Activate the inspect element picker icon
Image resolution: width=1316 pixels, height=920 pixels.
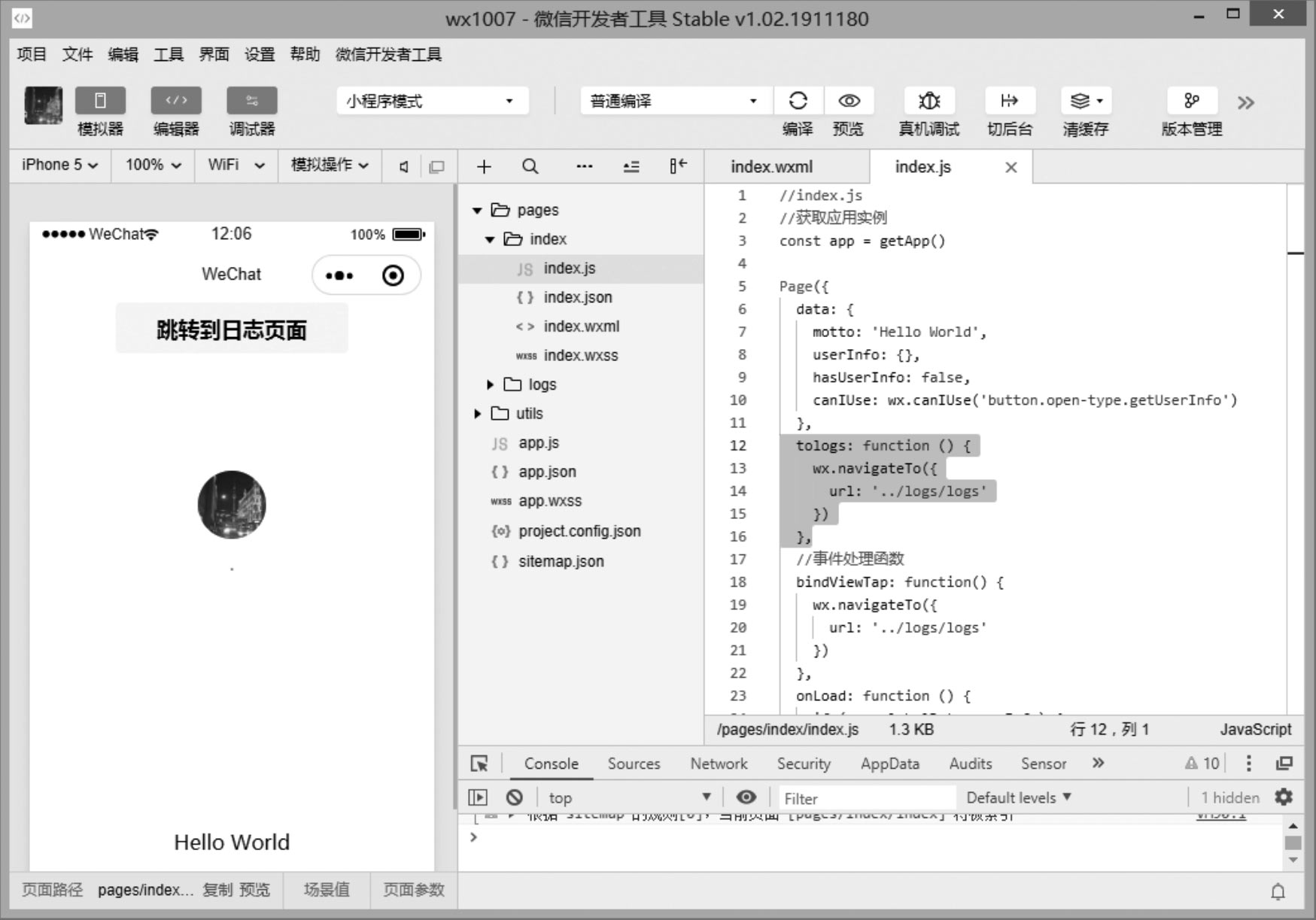(x=479, y=764)
